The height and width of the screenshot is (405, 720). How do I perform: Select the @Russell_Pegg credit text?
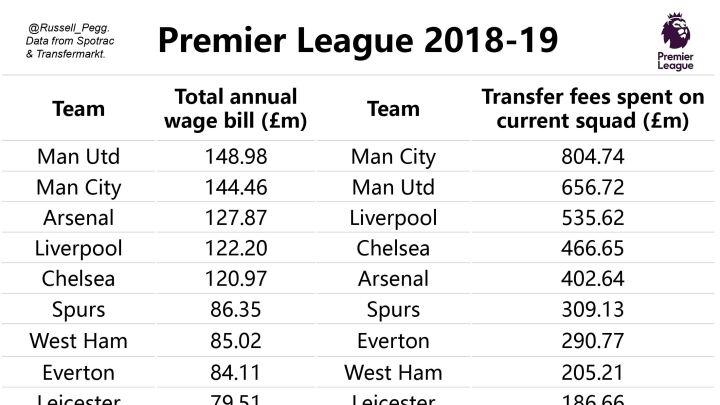click(70, 41)
